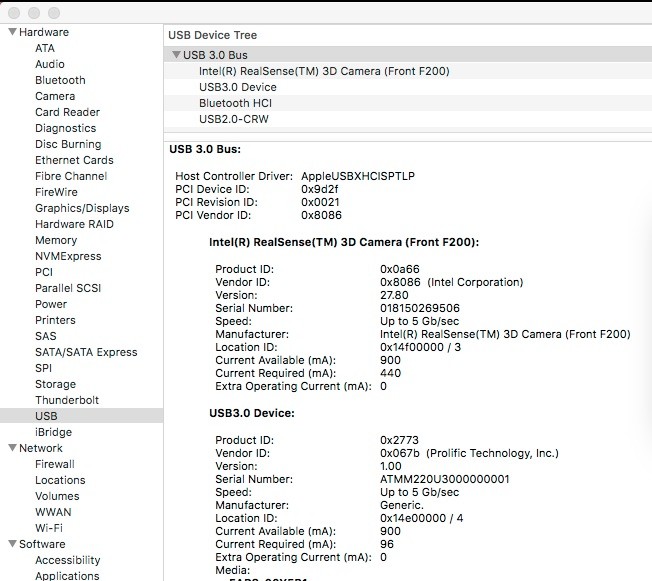Open Disc Burning category
652x581 pixels.
[x=68, y=144]
